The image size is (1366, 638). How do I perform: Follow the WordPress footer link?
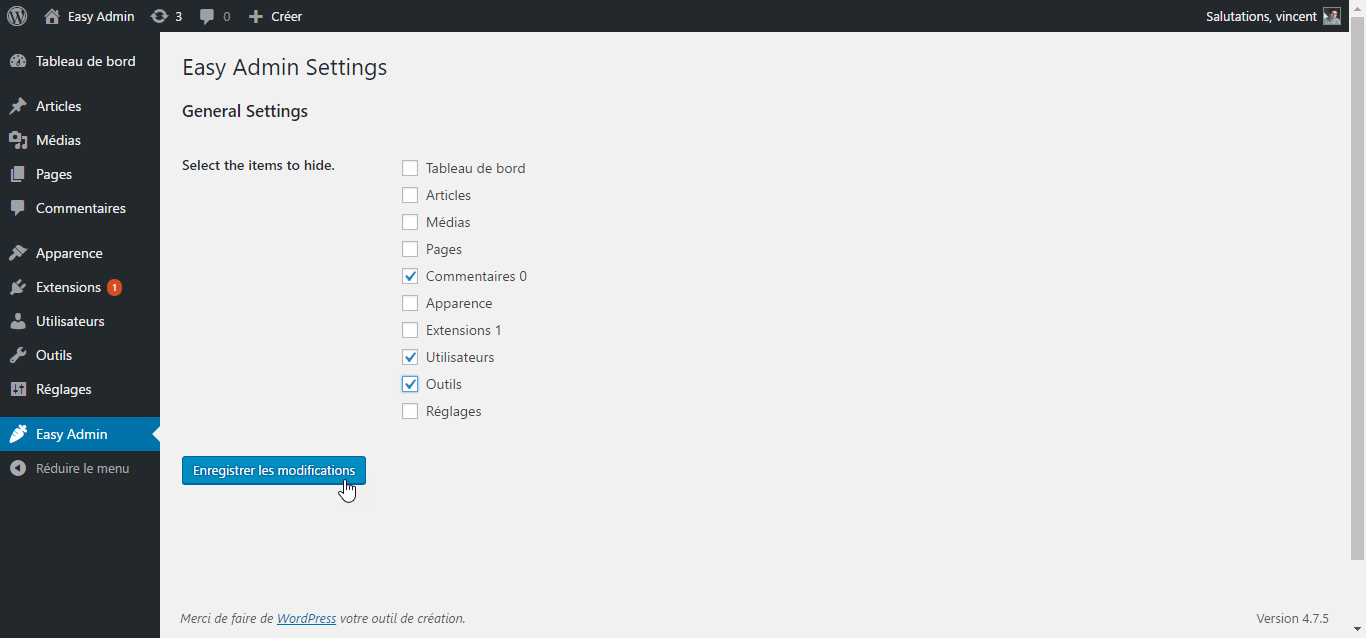tap(306, 618)
